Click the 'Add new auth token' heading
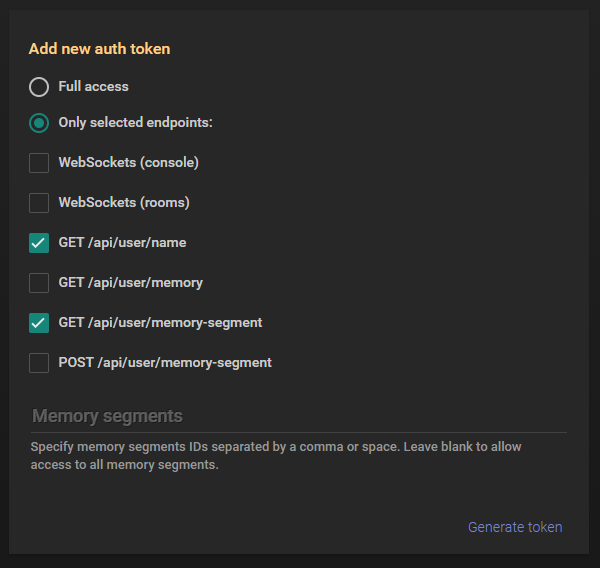Viewport: 600px width, 568px height. (x=99, y=48)
